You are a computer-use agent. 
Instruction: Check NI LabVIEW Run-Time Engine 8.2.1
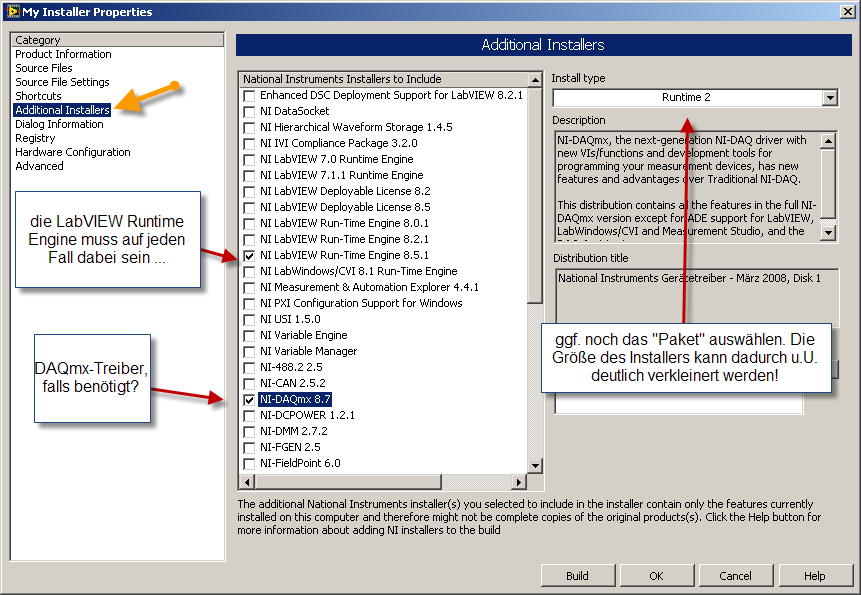[249, 240]
